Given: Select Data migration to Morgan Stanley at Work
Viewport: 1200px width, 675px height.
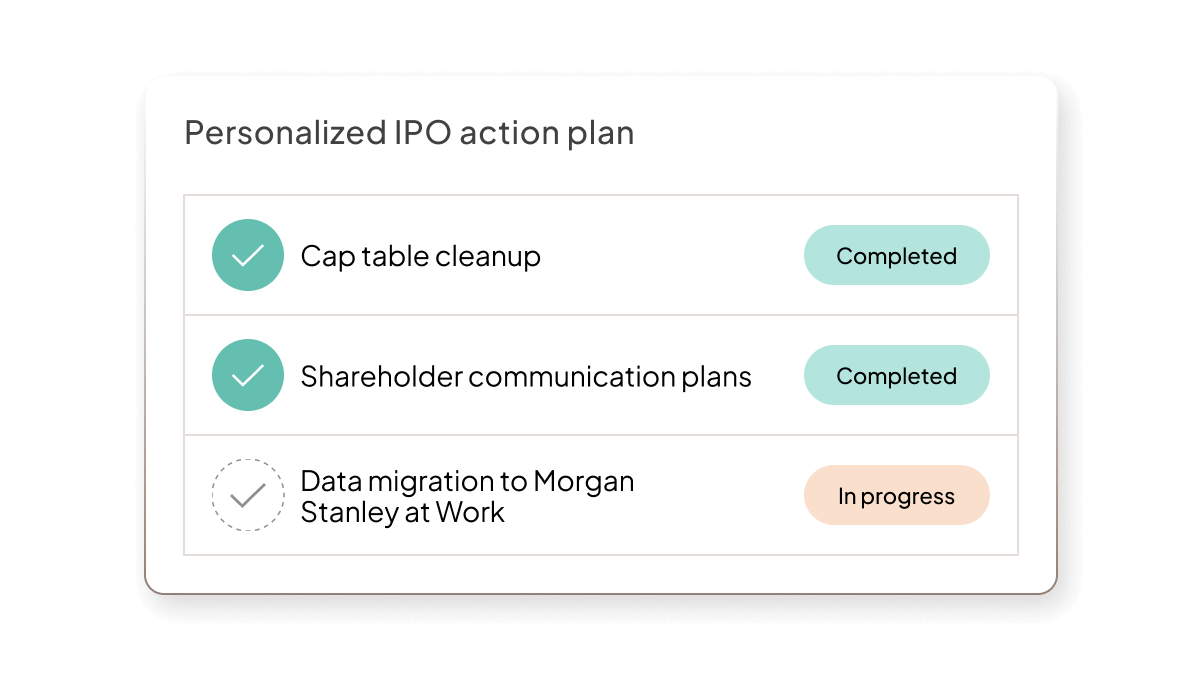Looking at the screenshot, I should click(467, 496).
